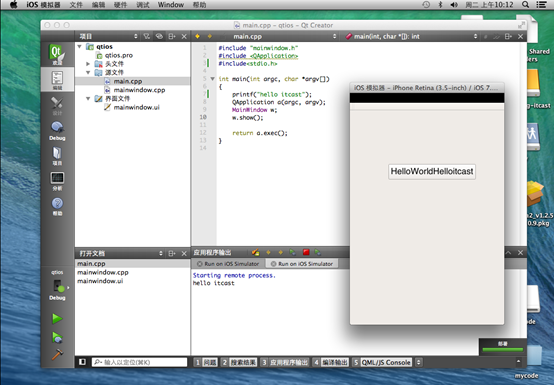The image size is (554, 385).
Task: Build project with hammer icon
Action: coord(57,354)
